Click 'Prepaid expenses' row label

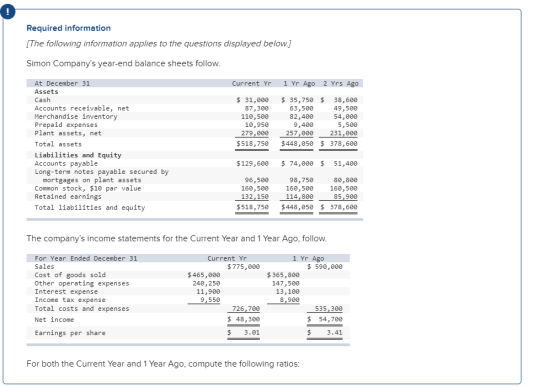[x=66, y=125]
